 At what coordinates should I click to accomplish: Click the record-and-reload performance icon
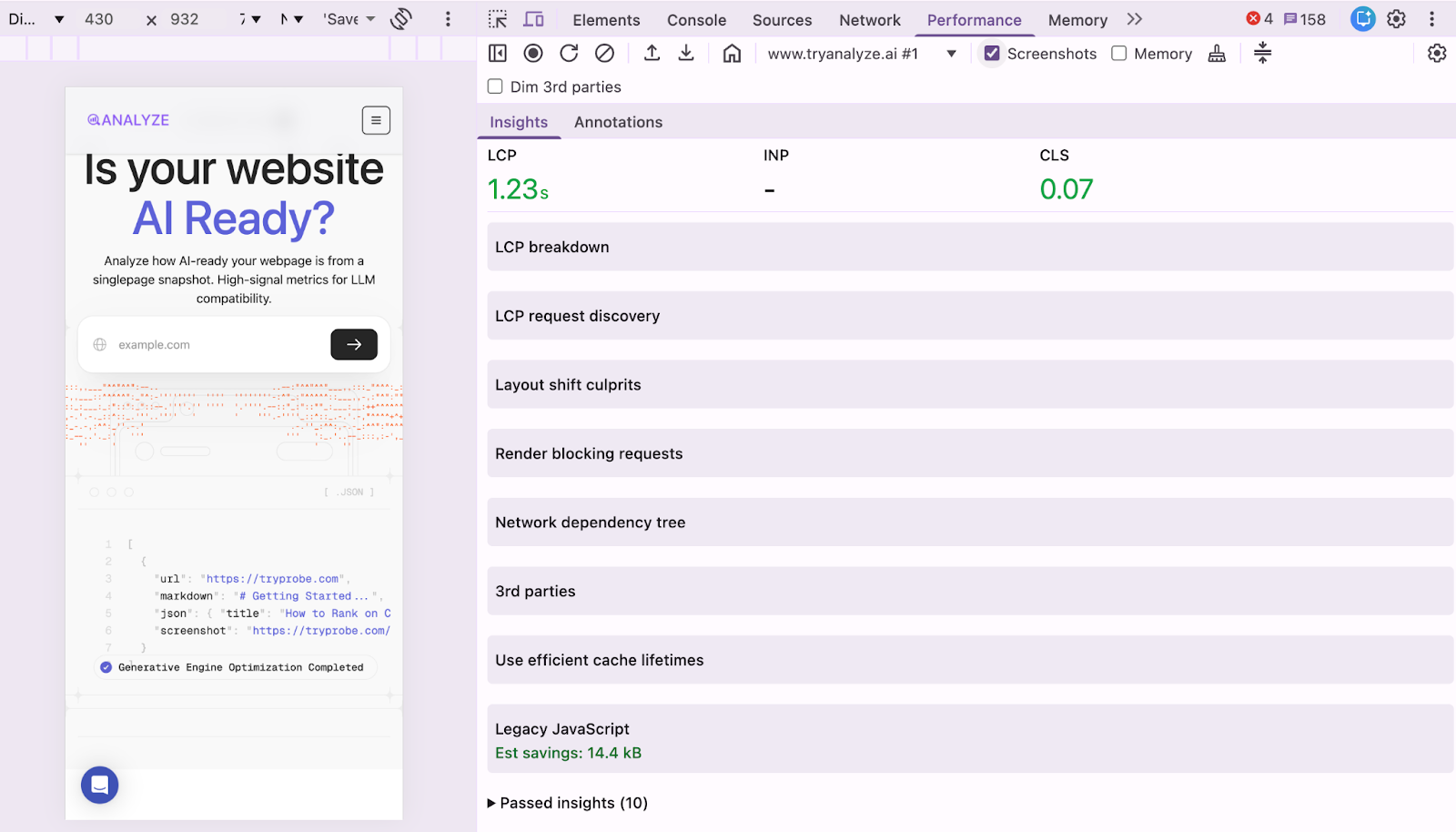tap(569, 53)
